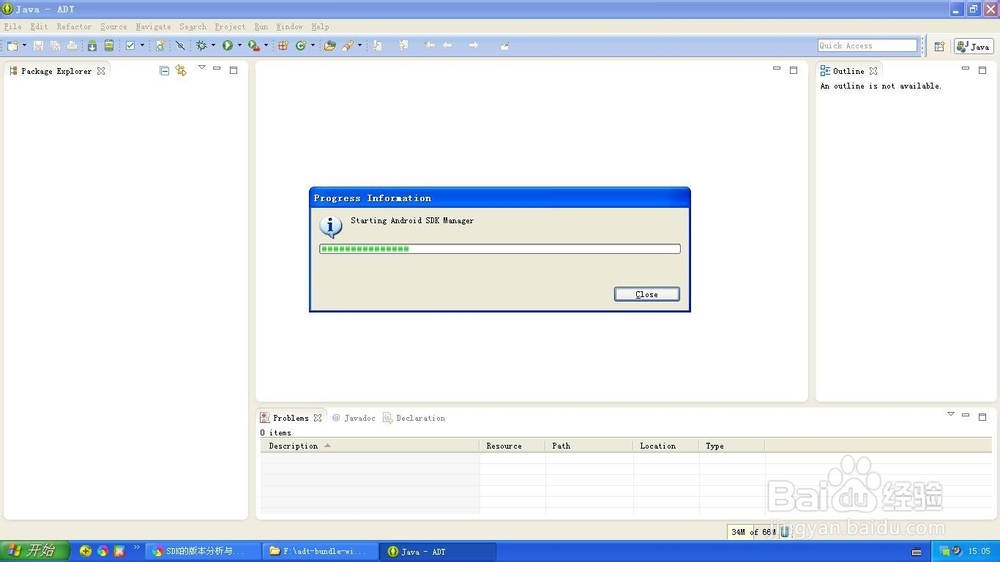Open the Project menu
Image resolution: width=1000 pixels, height=562 pixels.
coord(230,27)
